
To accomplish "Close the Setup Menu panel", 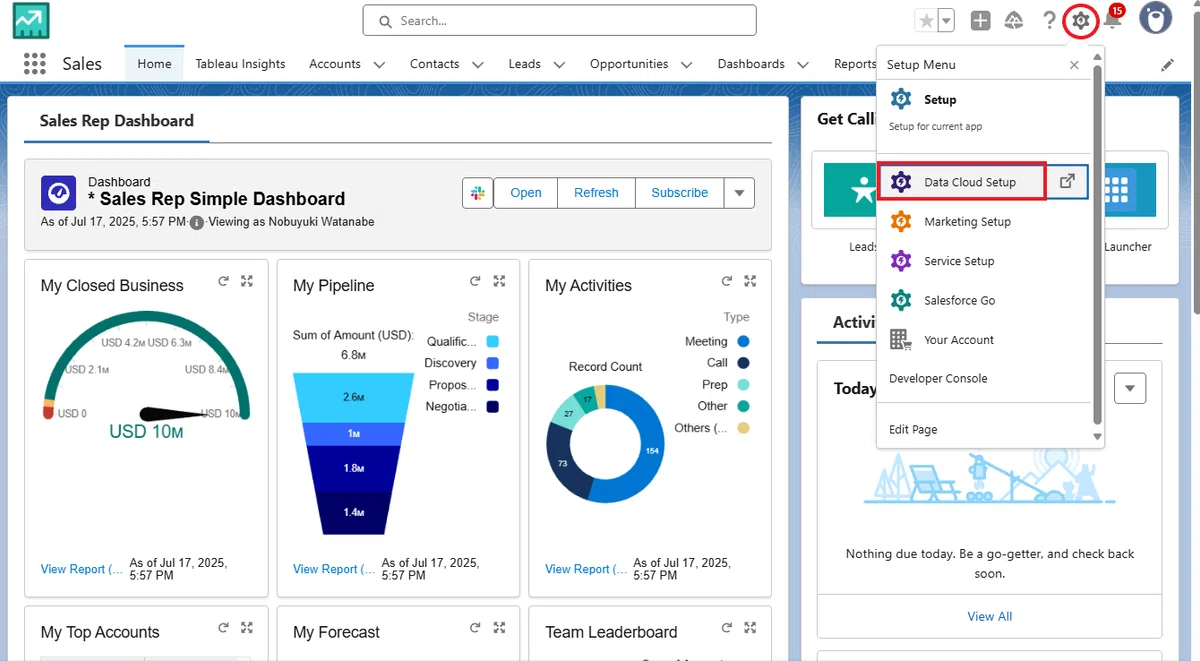I will (x=1074, y=65).
